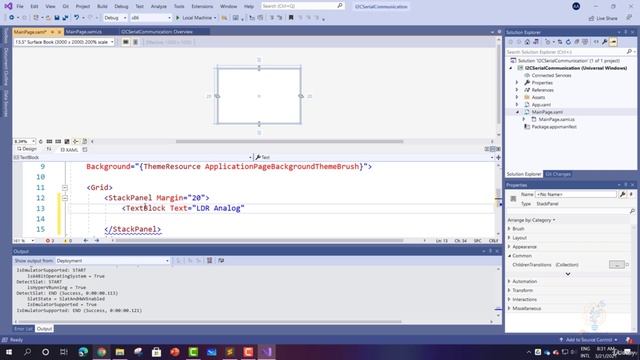This screenshot has width=640, height=360.
Task: Click the Windows Start button
Action: click(x=9, y=352)
